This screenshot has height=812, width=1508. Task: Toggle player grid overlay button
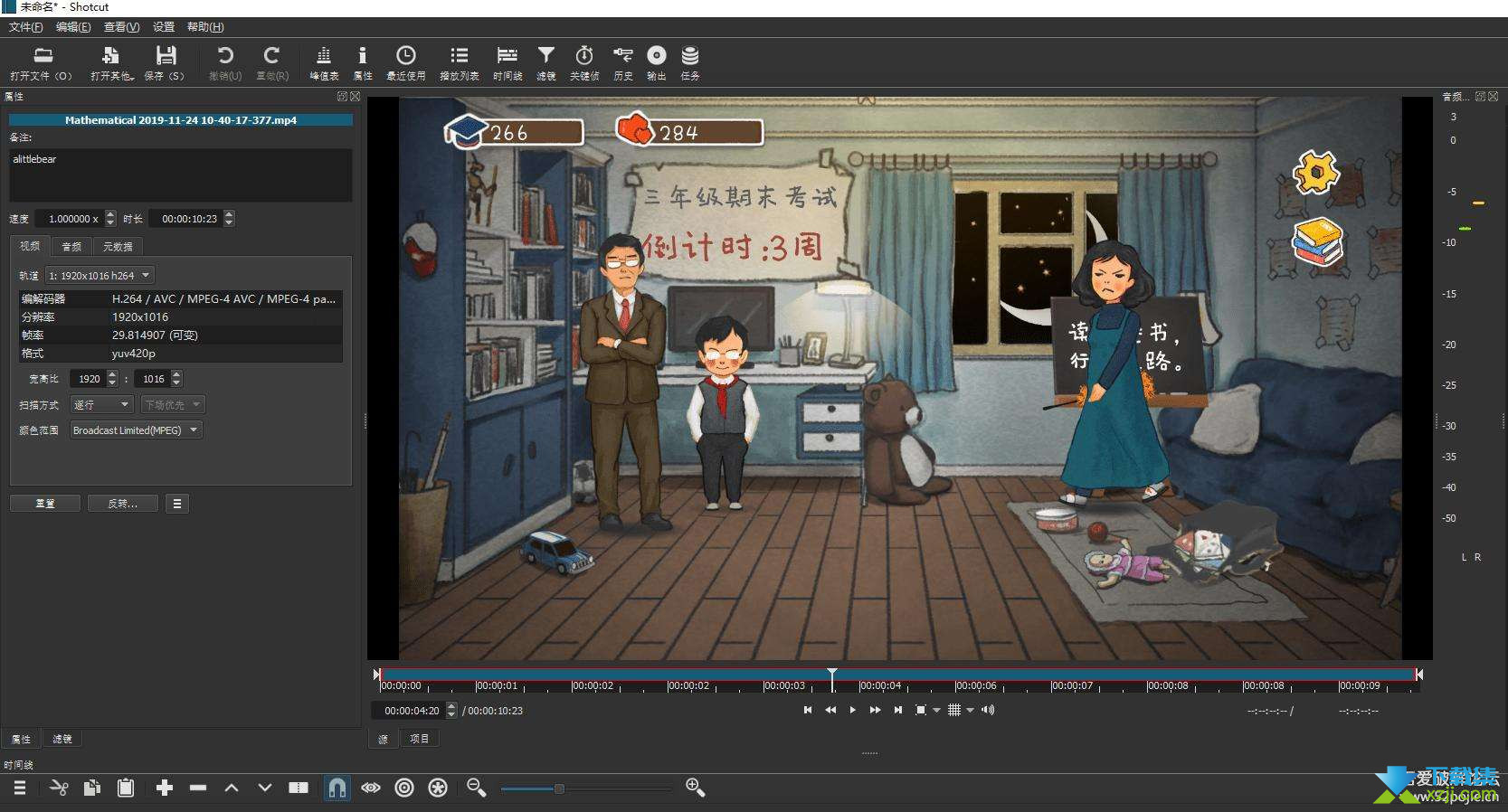coord(953,710)
